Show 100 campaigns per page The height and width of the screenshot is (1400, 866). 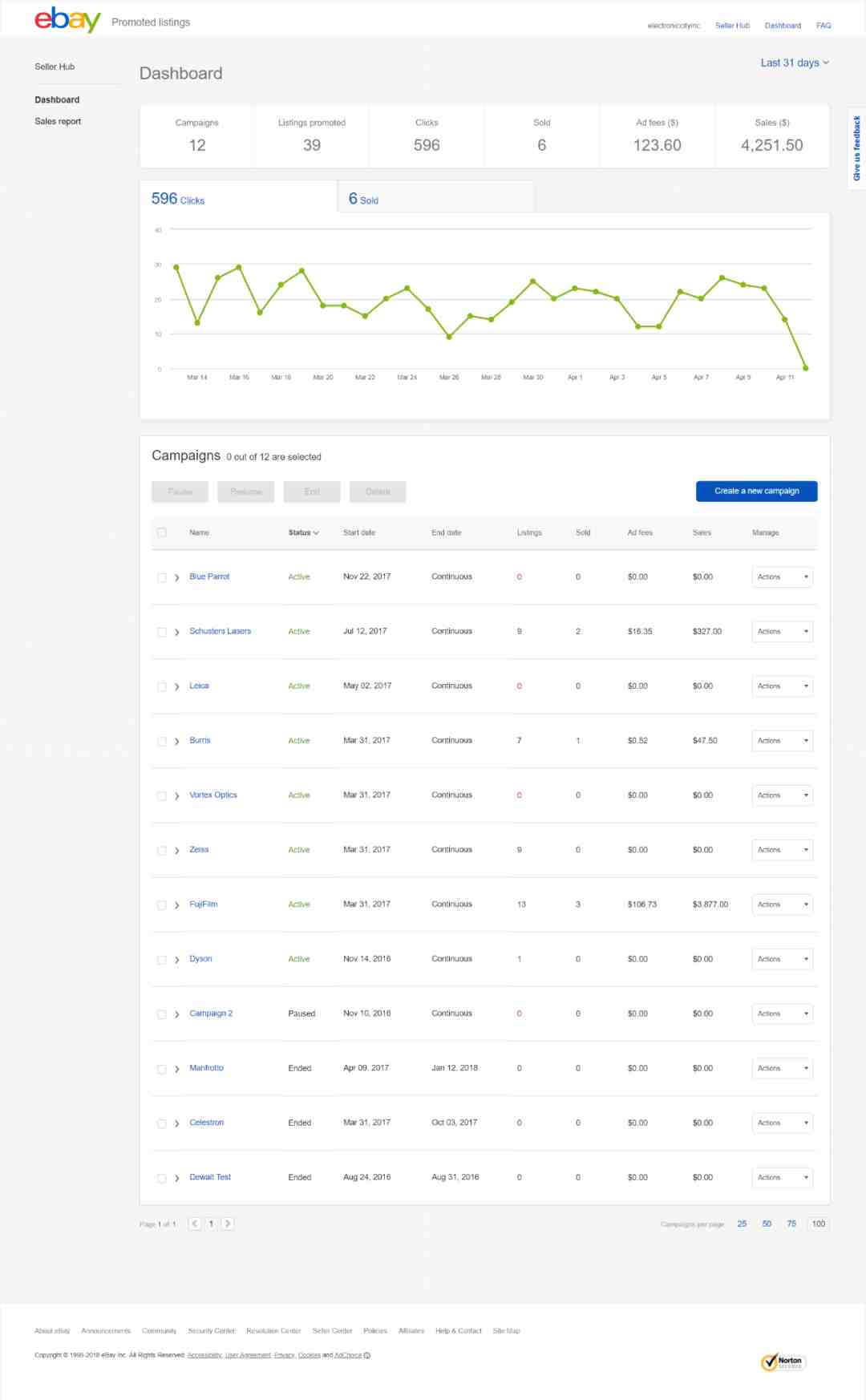(x=818, y=1224)
